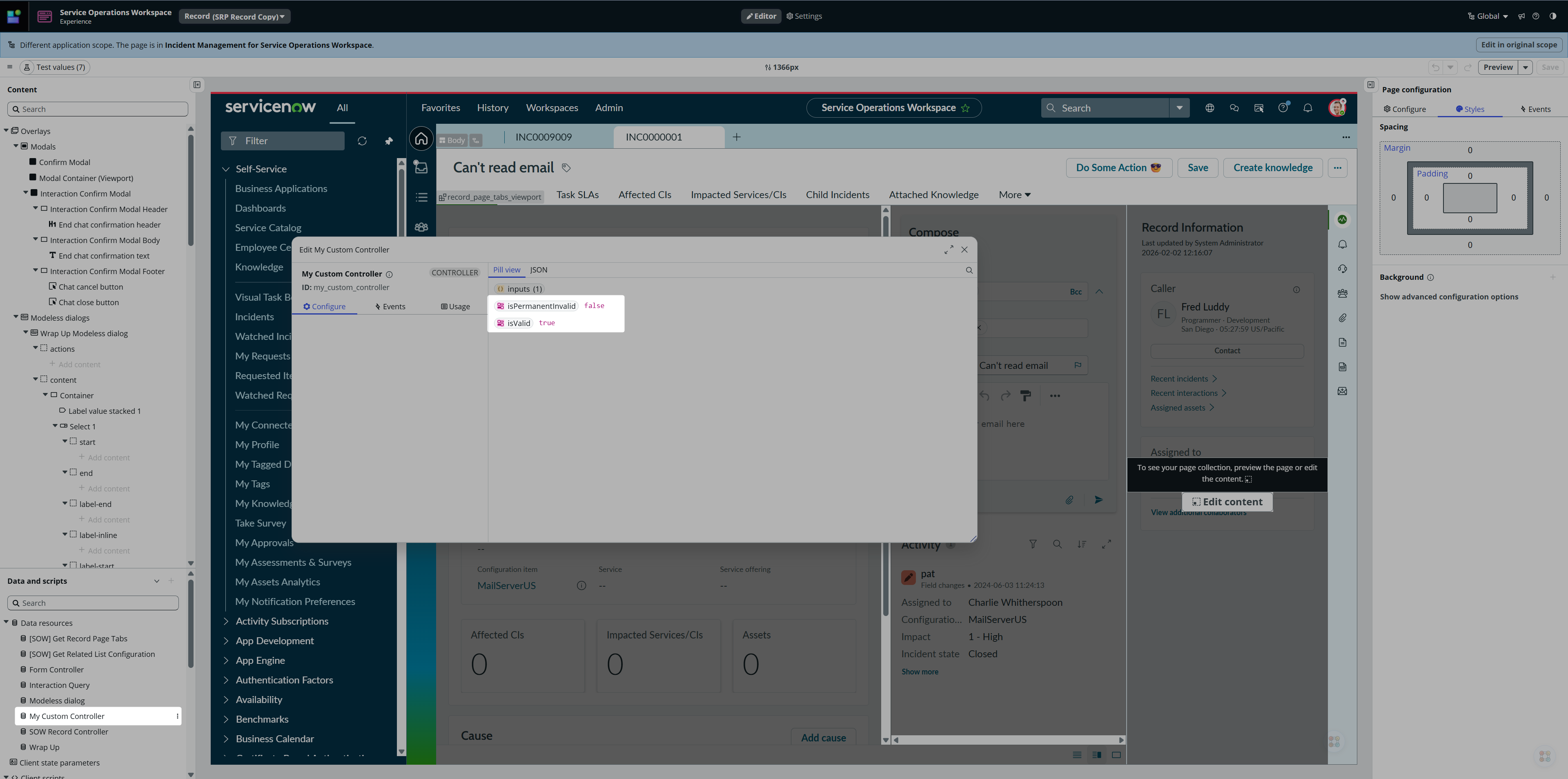Image resolution: width=1568 pixels, height=779 pixels.
Task: Open the My Custom Controller options menu
Action: coord(177,716)
